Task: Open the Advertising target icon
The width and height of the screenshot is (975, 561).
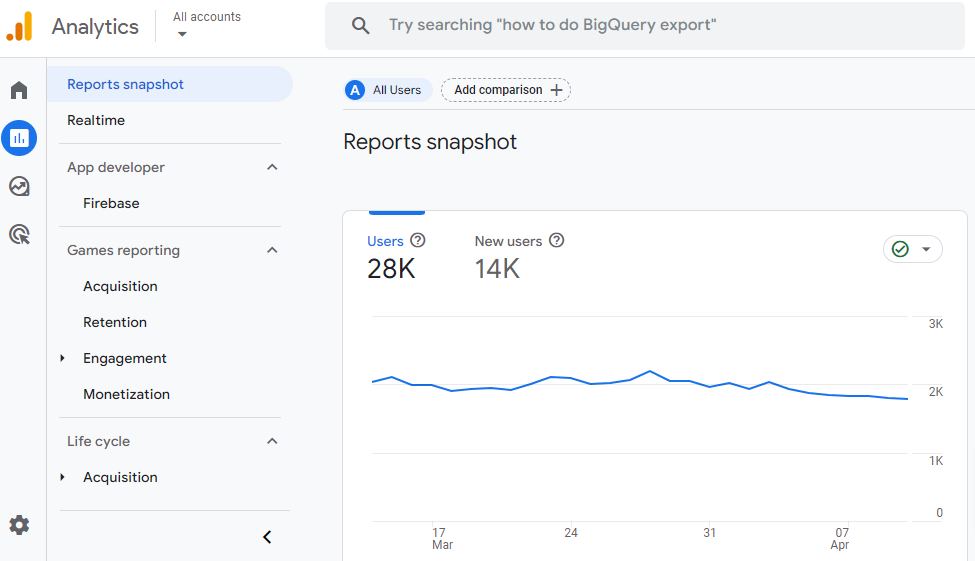Action: click(19, 234)
